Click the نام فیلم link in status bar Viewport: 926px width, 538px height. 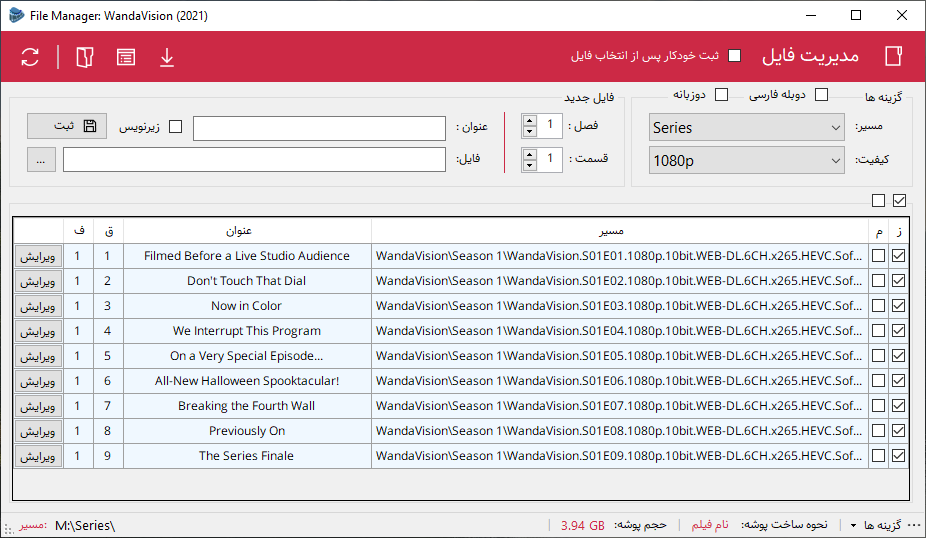point(710,524)
